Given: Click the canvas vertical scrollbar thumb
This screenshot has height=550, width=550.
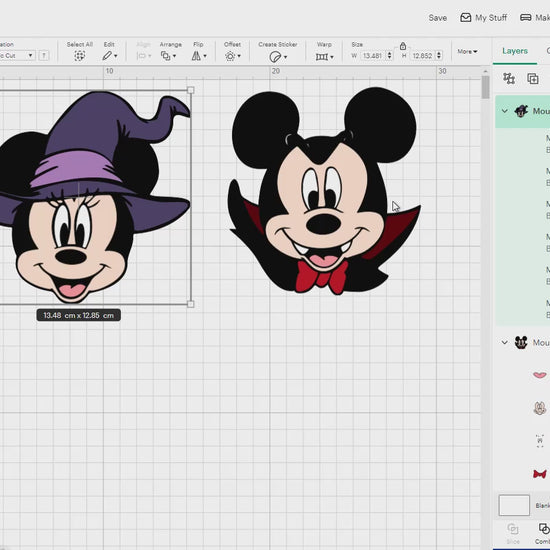Looking at the screenshot, I should pos(485,88).
